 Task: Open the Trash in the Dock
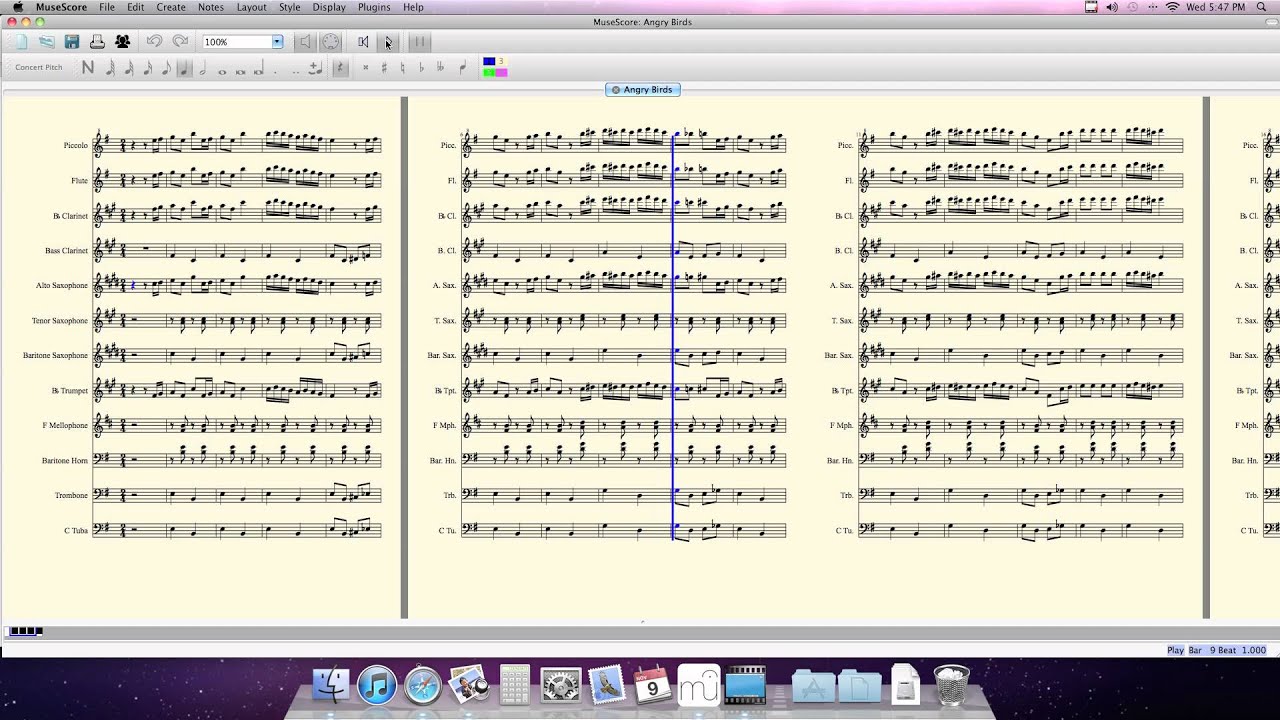click(x=951, y=685)
